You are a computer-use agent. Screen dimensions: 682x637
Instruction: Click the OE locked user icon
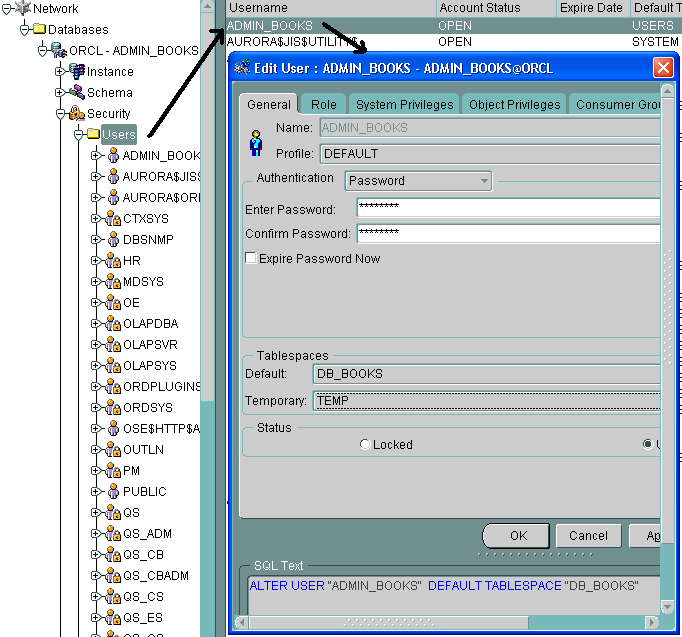point(113,302)
